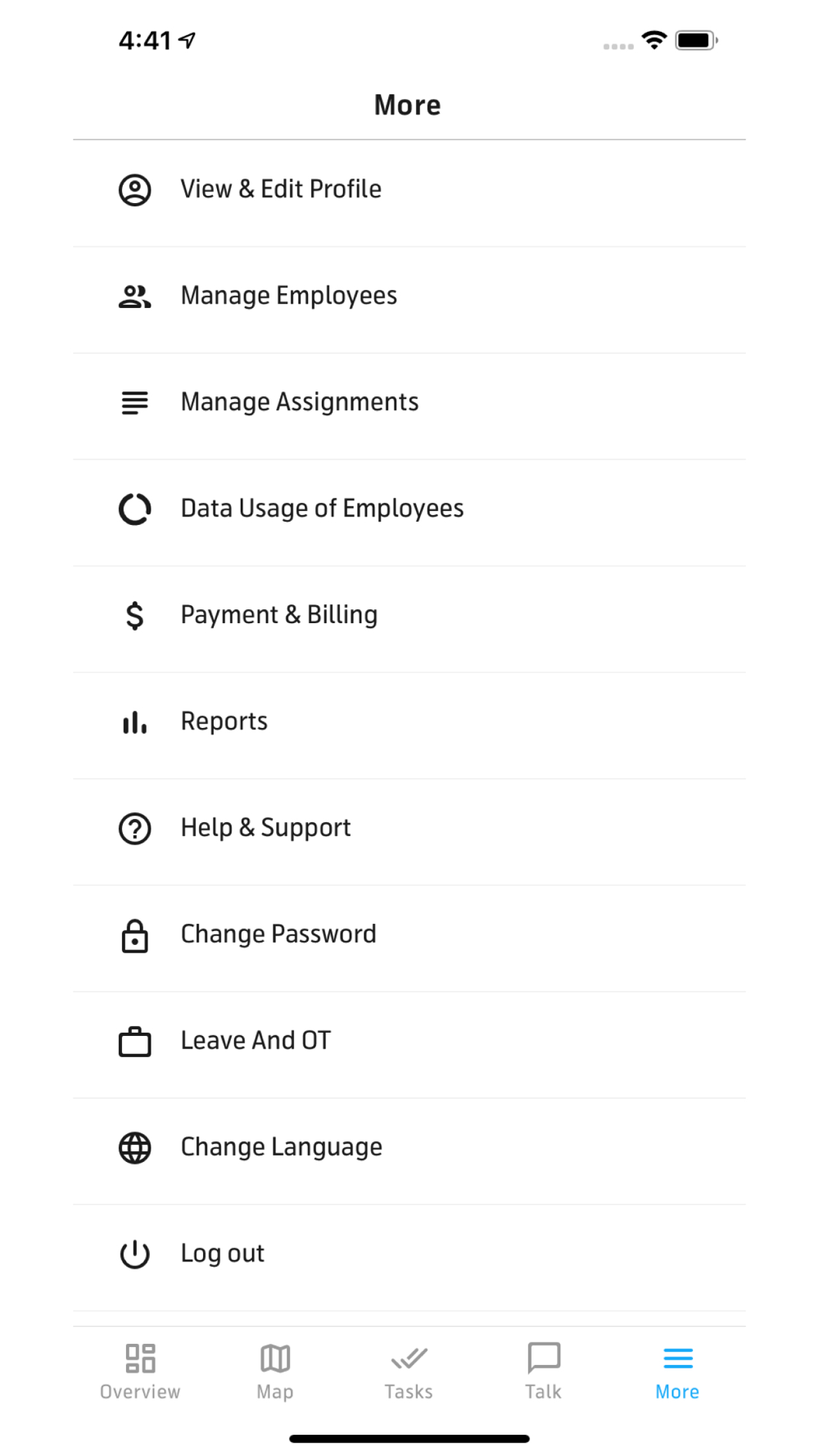Tap the briefcase Leave And OT icon

pos(135,1042)
